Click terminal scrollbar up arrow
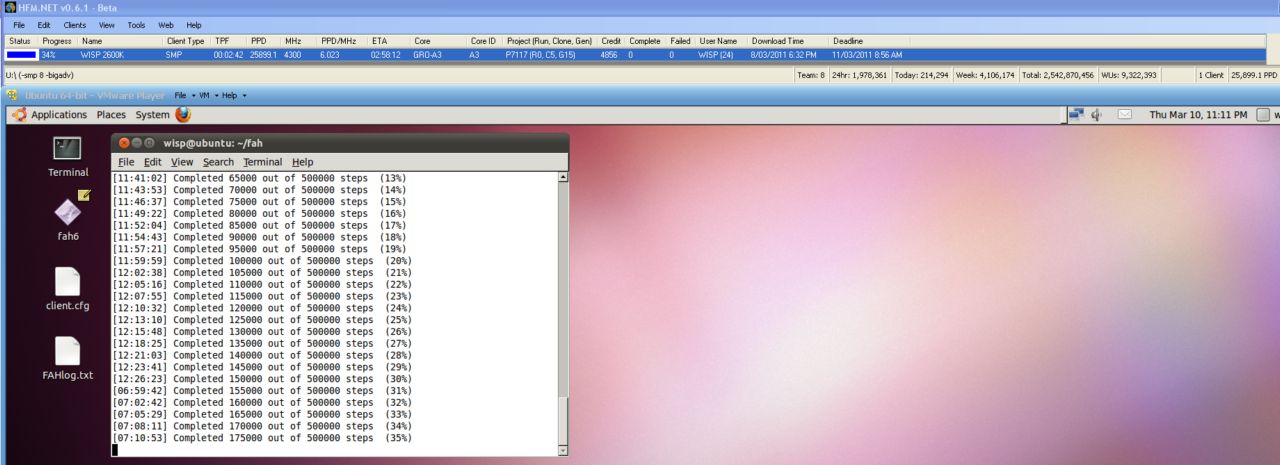 click(563, 177)
